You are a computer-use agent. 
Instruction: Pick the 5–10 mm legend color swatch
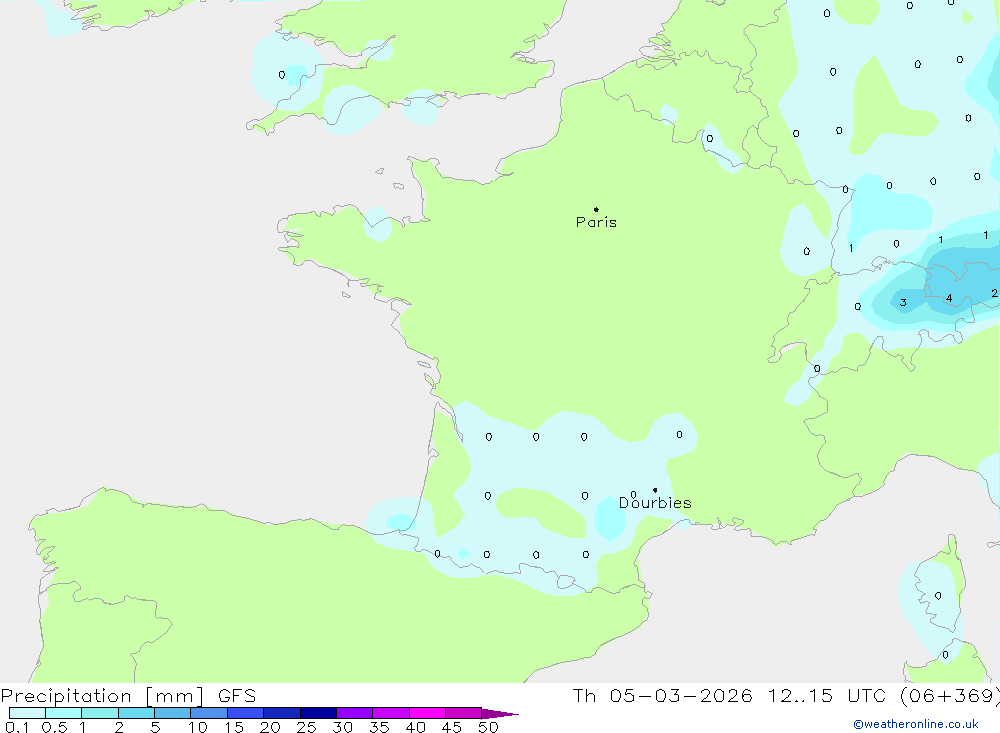173,713
